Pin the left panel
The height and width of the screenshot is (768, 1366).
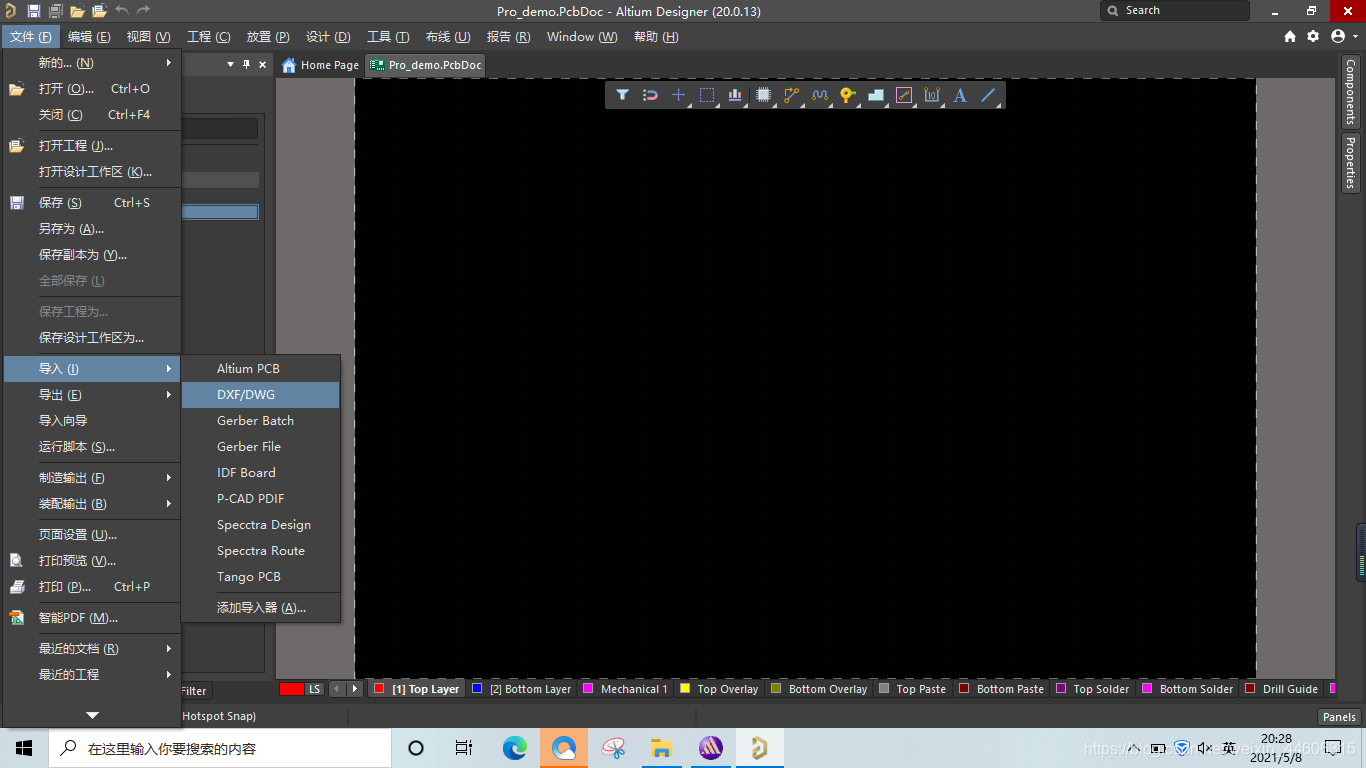(x=247, y=64)
